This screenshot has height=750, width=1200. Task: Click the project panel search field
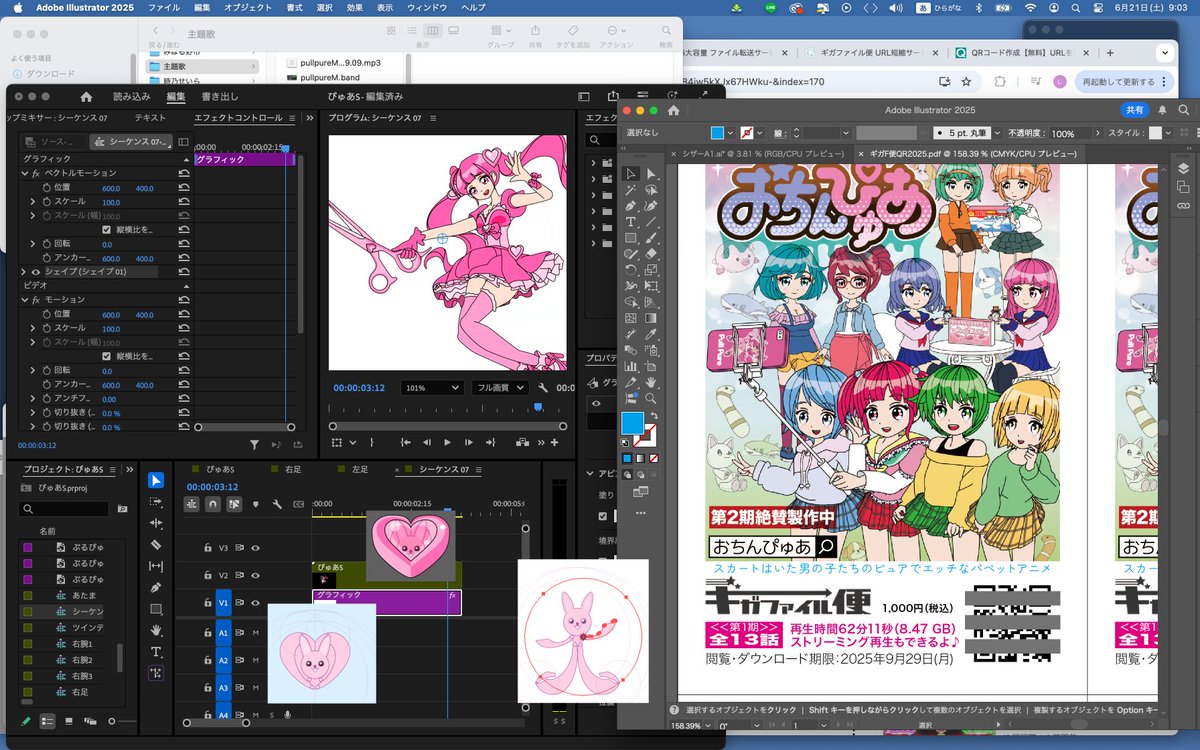(66, 509)
